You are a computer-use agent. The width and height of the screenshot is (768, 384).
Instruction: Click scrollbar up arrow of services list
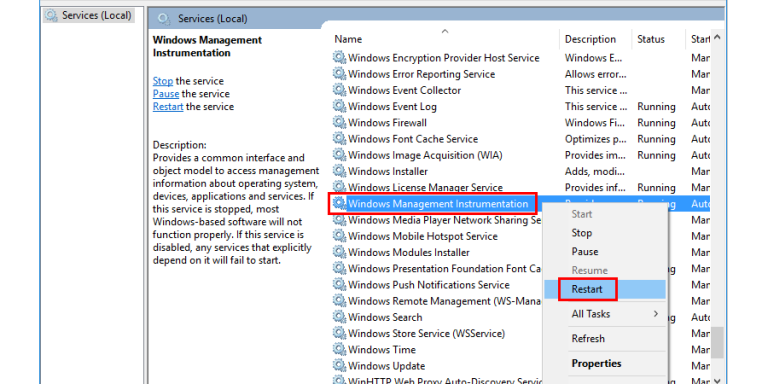[x=717, y=37]
